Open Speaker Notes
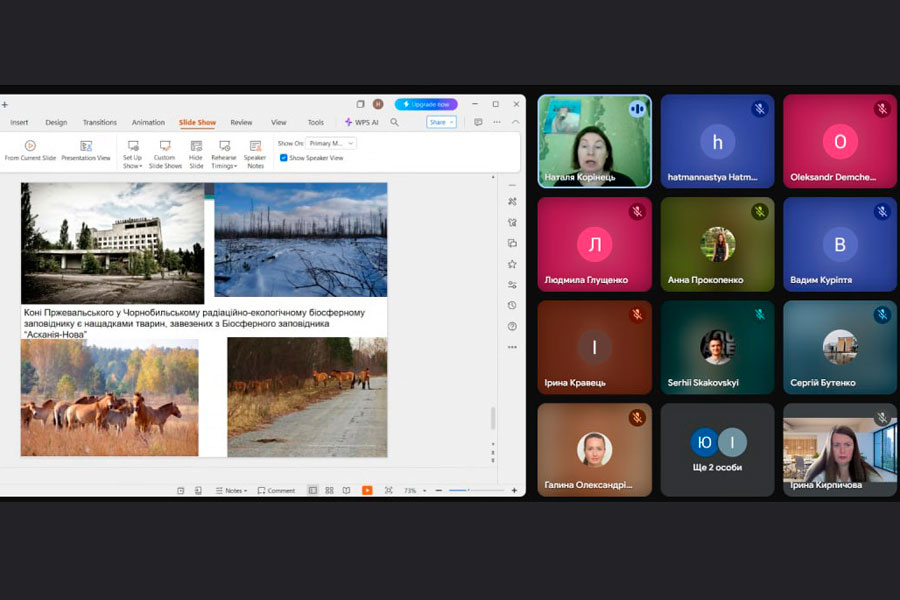This screenshot has height=600, width=900. [x=255, y=146]
